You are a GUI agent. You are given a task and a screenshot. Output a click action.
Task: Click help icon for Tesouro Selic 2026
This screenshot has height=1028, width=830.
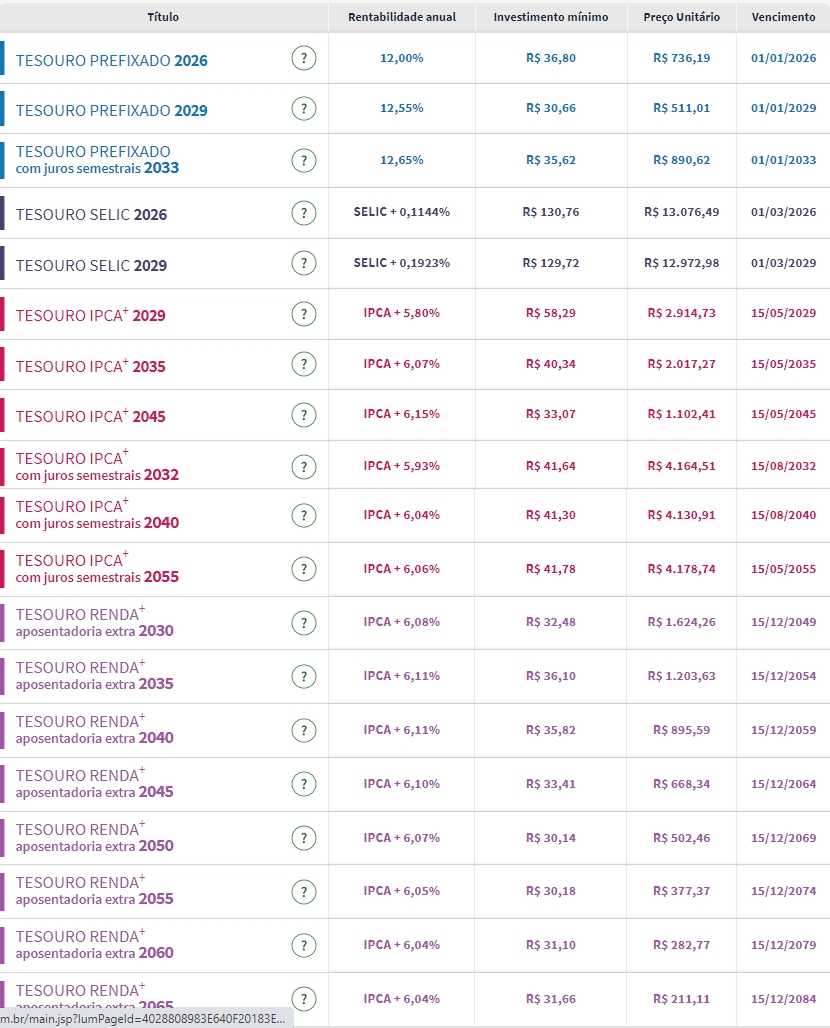pos(304,213)
